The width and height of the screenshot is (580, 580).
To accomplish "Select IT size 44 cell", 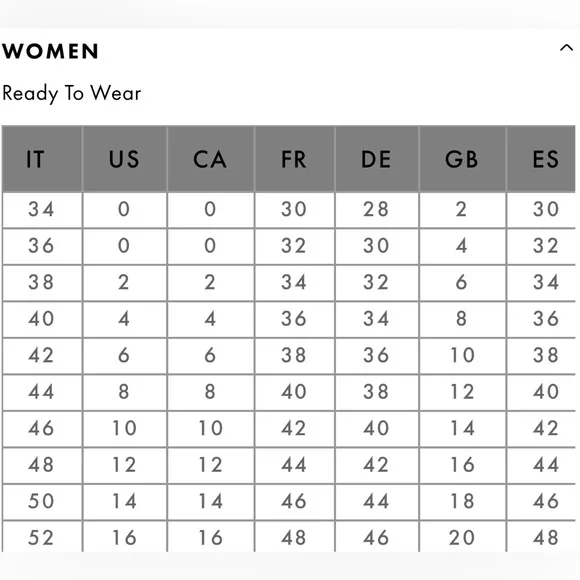I will tap(42, 392).
